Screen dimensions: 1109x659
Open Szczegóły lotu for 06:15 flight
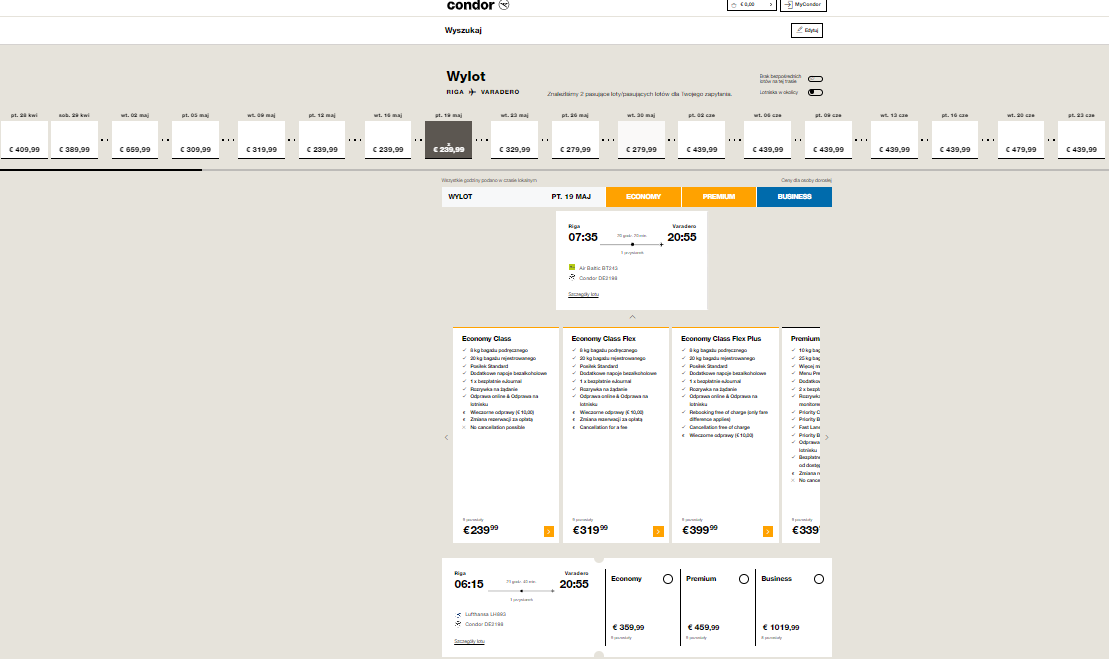[x=470, y=641]
